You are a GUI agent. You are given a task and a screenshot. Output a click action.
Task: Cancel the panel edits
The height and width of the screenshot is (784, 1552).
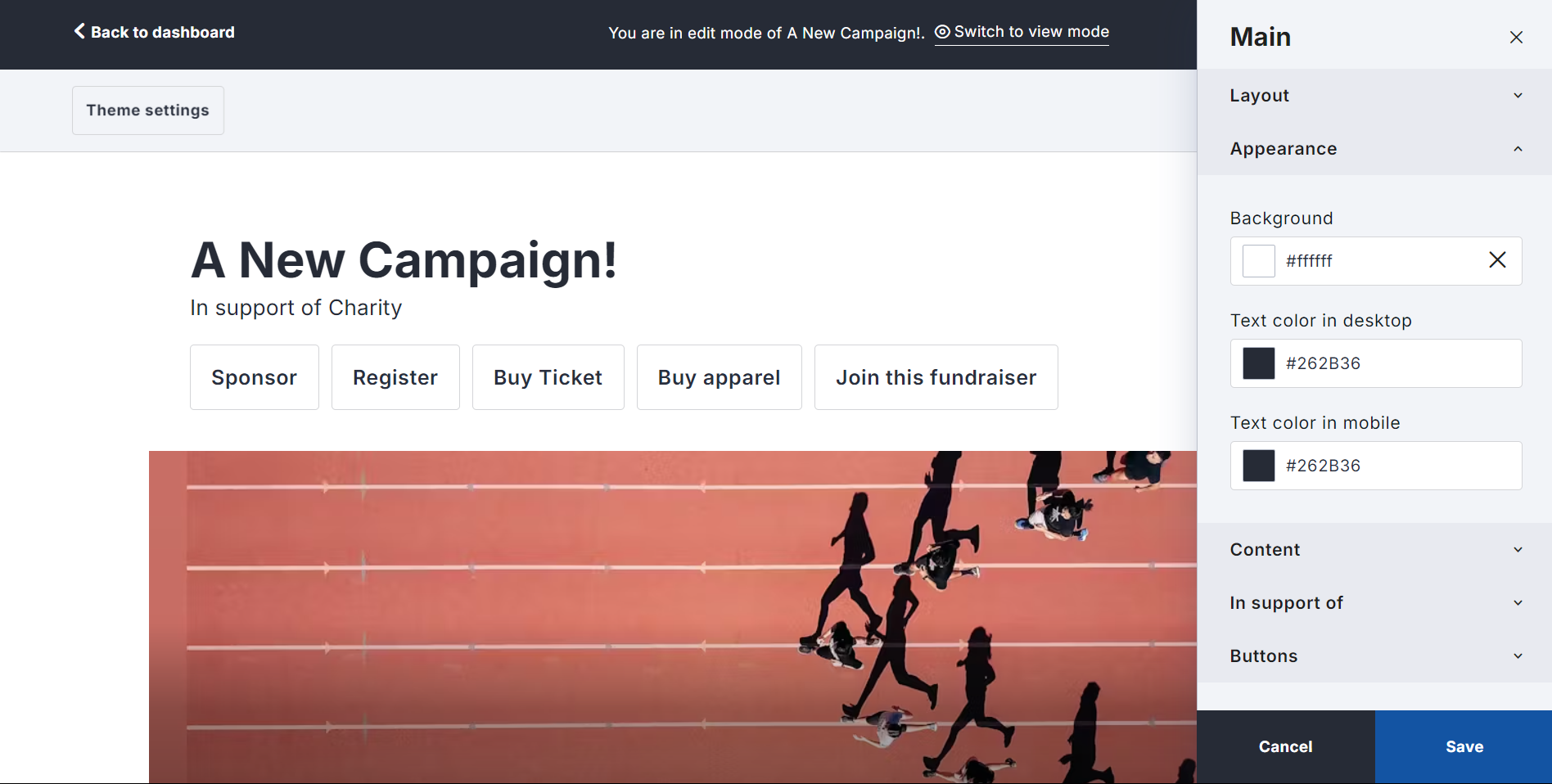click(x=1285, y=746)
